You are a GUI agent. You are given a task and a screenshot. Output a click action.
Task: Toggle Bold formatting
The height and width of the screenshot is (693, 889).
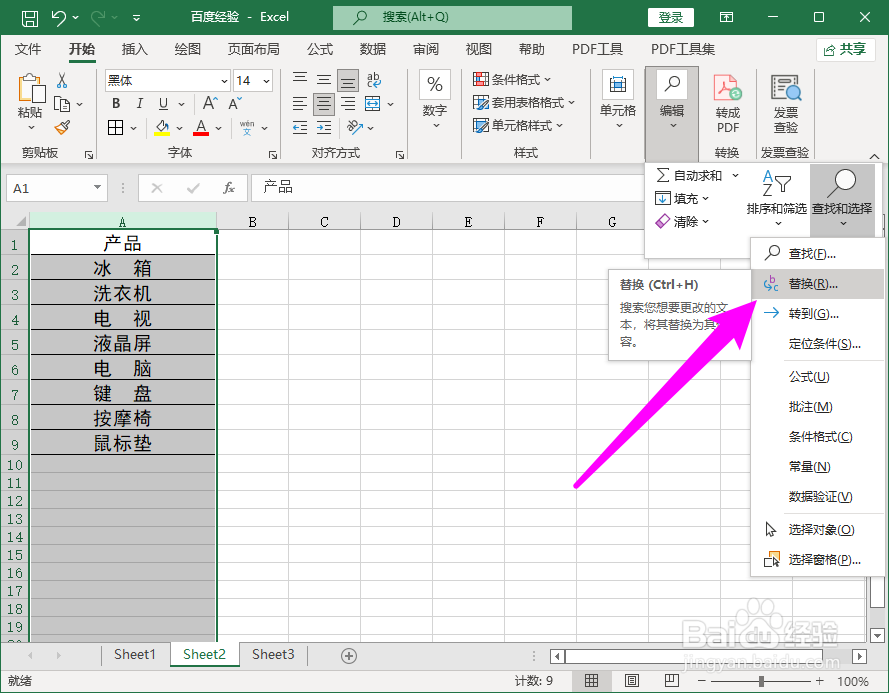(116, 103)
